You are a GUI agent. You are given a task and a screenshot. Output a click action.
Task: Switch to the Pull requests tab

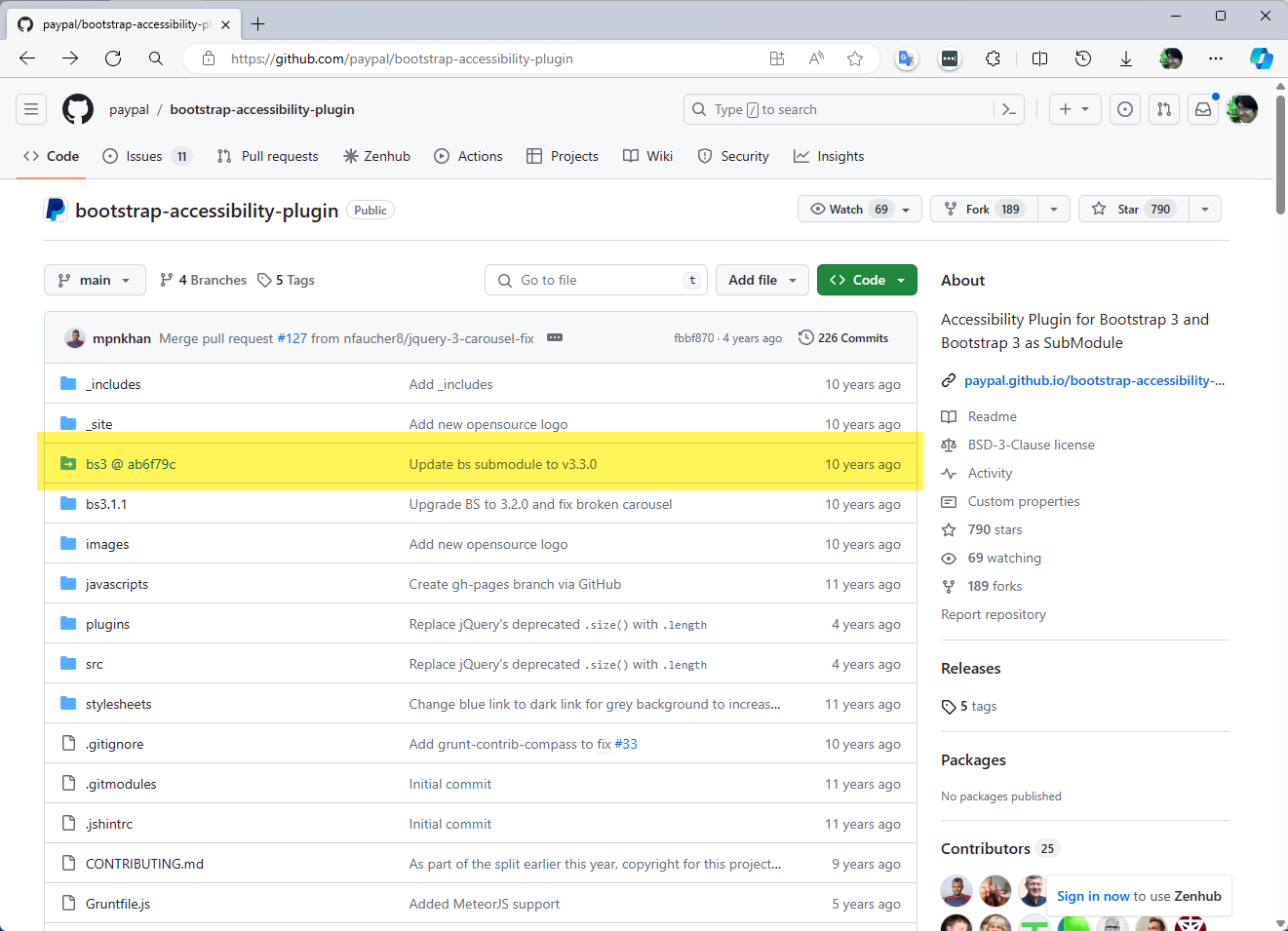[x=268, y=156]
